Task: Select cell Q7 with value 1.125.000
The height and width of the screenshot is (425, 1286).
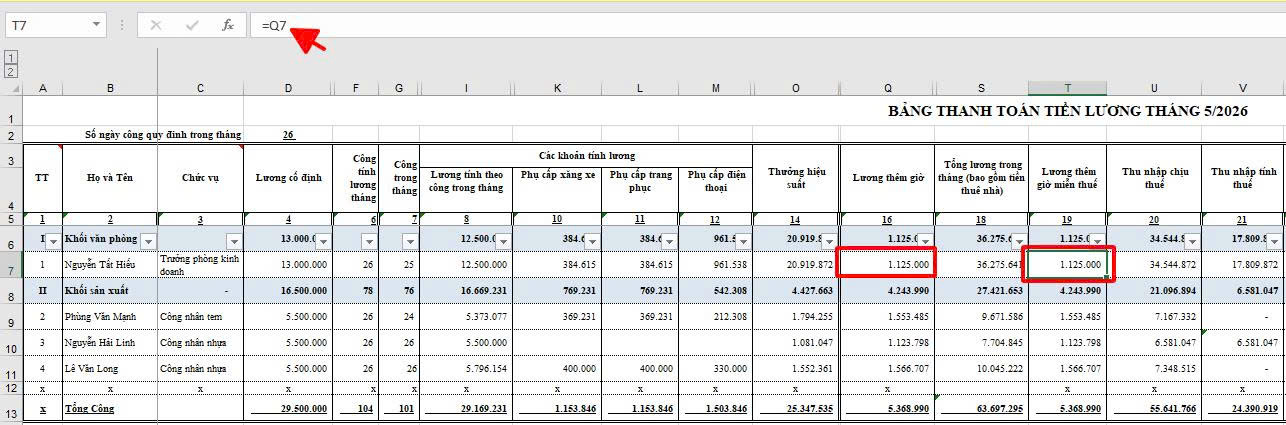Action: pos(888,264)
